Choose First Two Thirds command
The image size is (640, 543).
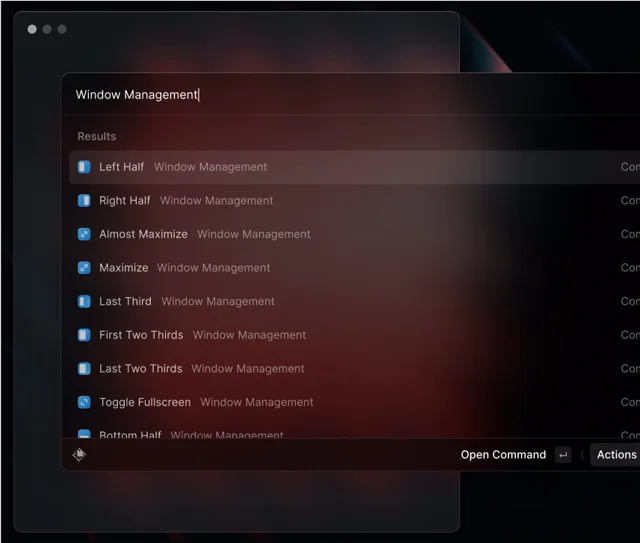click(354, 335)
